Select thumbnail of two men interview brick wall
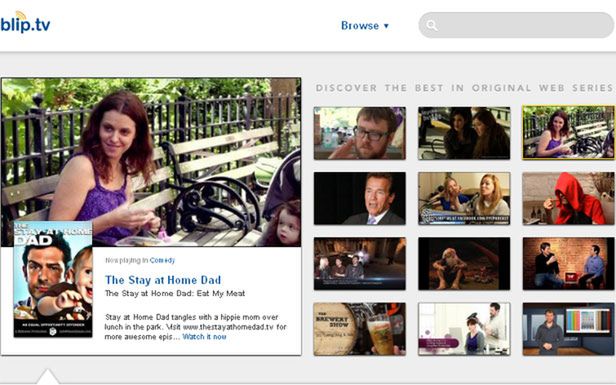This screenshot has width=616, height=385. pyautogui.click(x=568, y=264)
